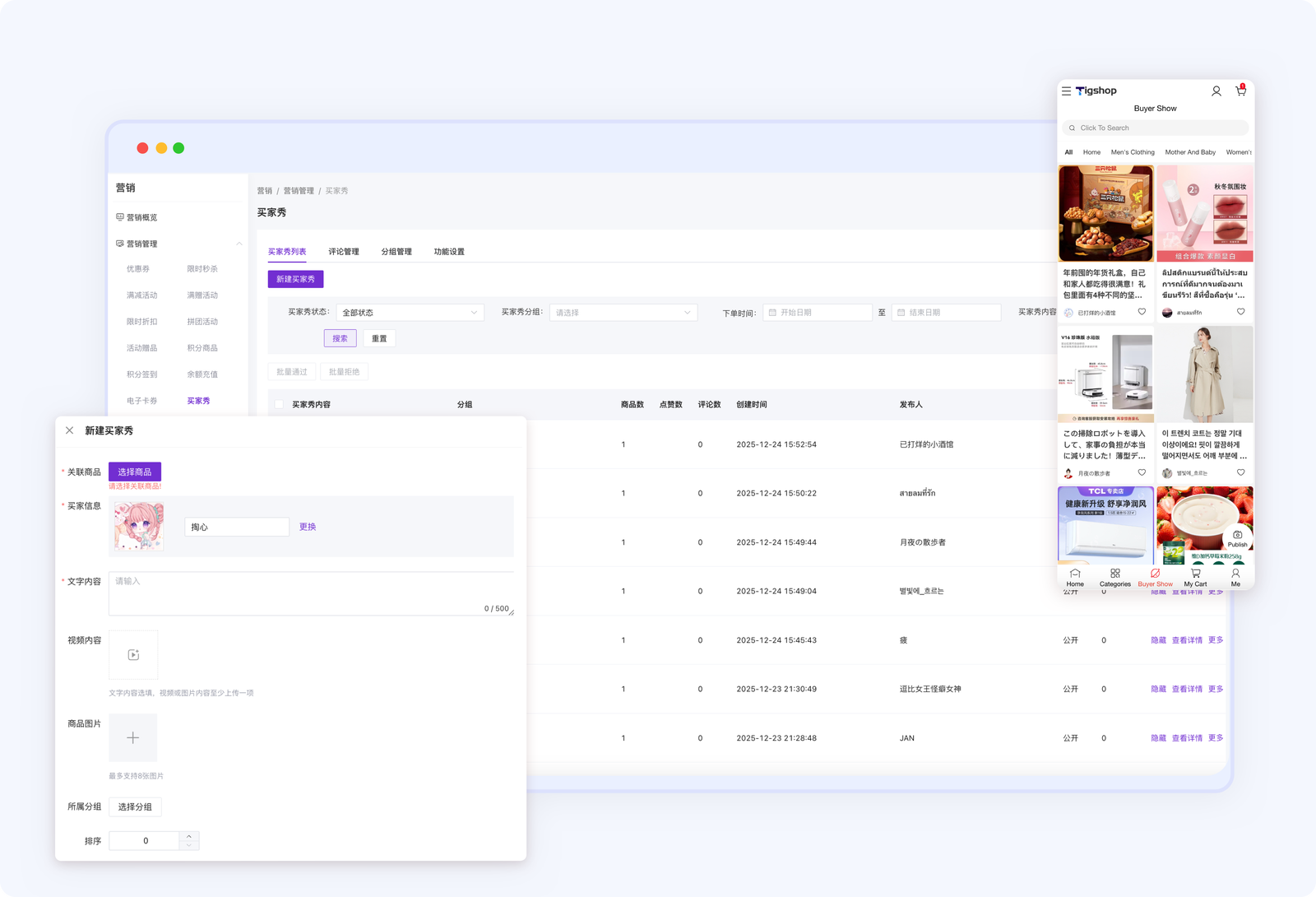Viewport: 1316px width, 897px height.
Task: Collapse the 营销管理 sidebar section
Action: coord(239,244)
